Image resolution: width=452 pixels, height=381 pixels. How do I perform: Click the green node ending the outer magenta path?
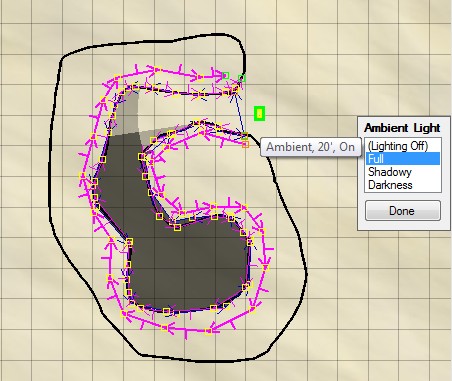click(226, 75)
